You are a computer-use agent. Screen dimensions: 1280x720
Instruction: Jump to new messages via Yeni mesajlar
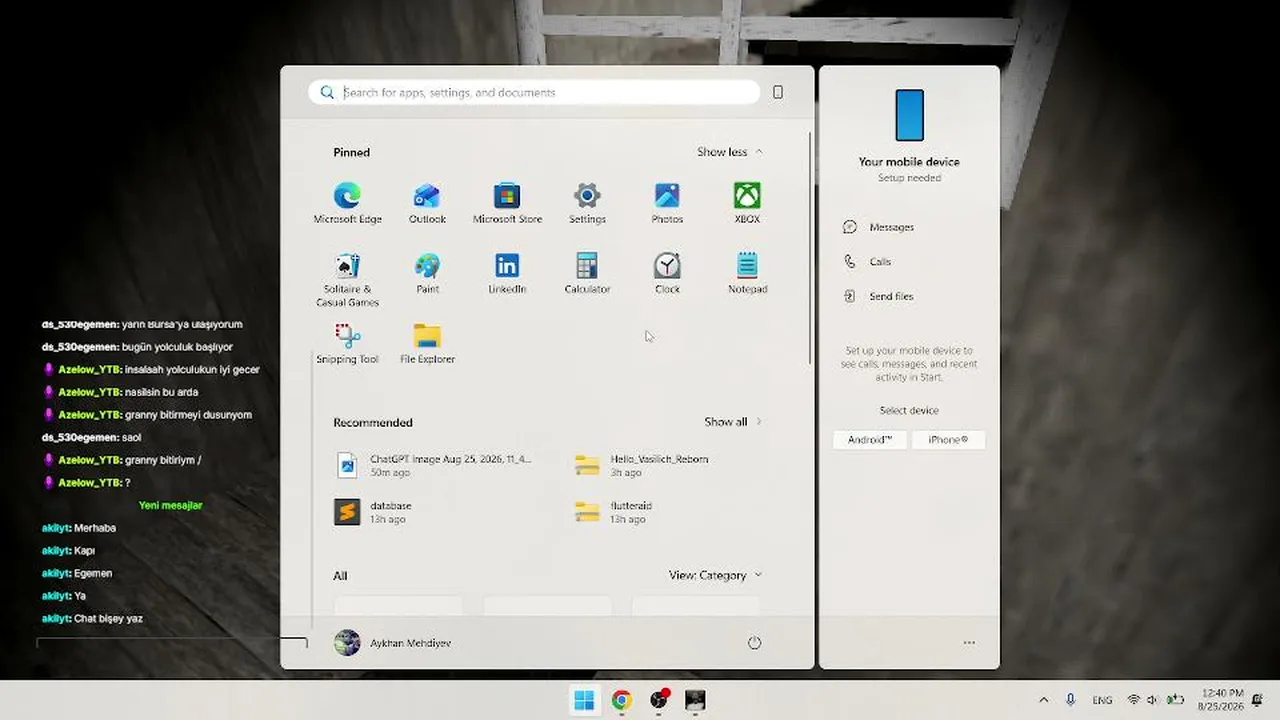[170, 505]
